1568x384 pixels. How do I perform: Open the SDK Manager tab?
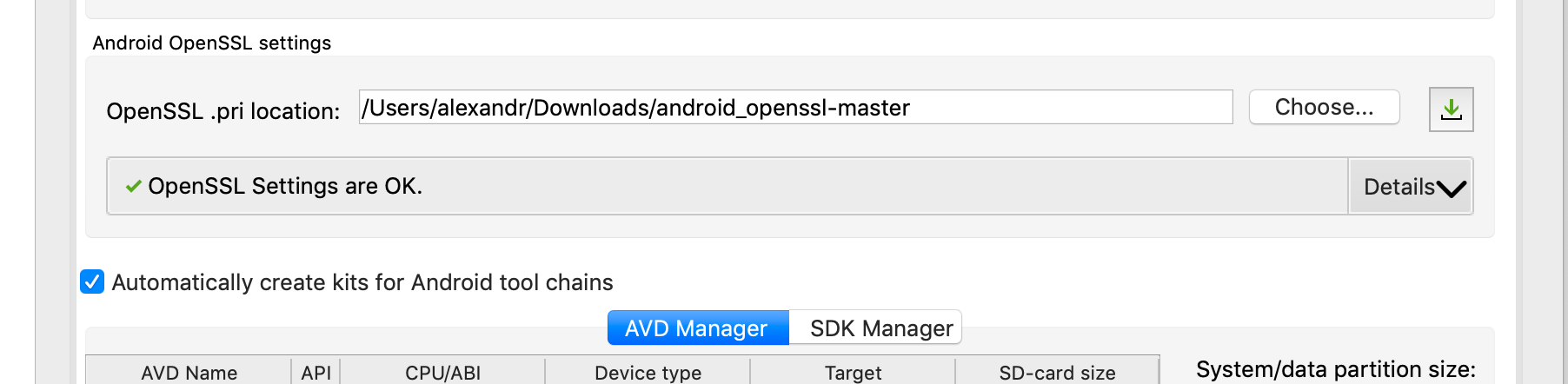pos(880,328)
